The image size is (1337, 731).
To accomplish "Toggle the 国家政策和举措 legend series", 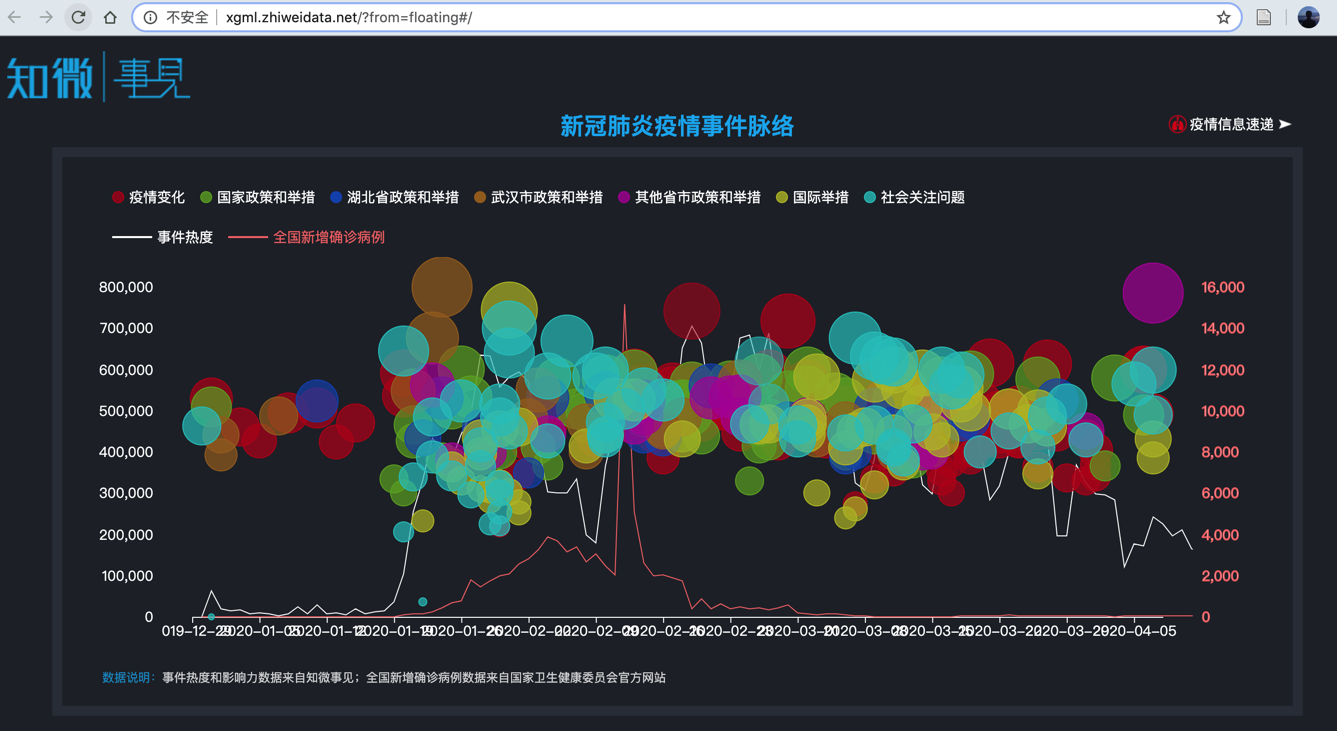I will pyautogui.click(x=257, y=197).
